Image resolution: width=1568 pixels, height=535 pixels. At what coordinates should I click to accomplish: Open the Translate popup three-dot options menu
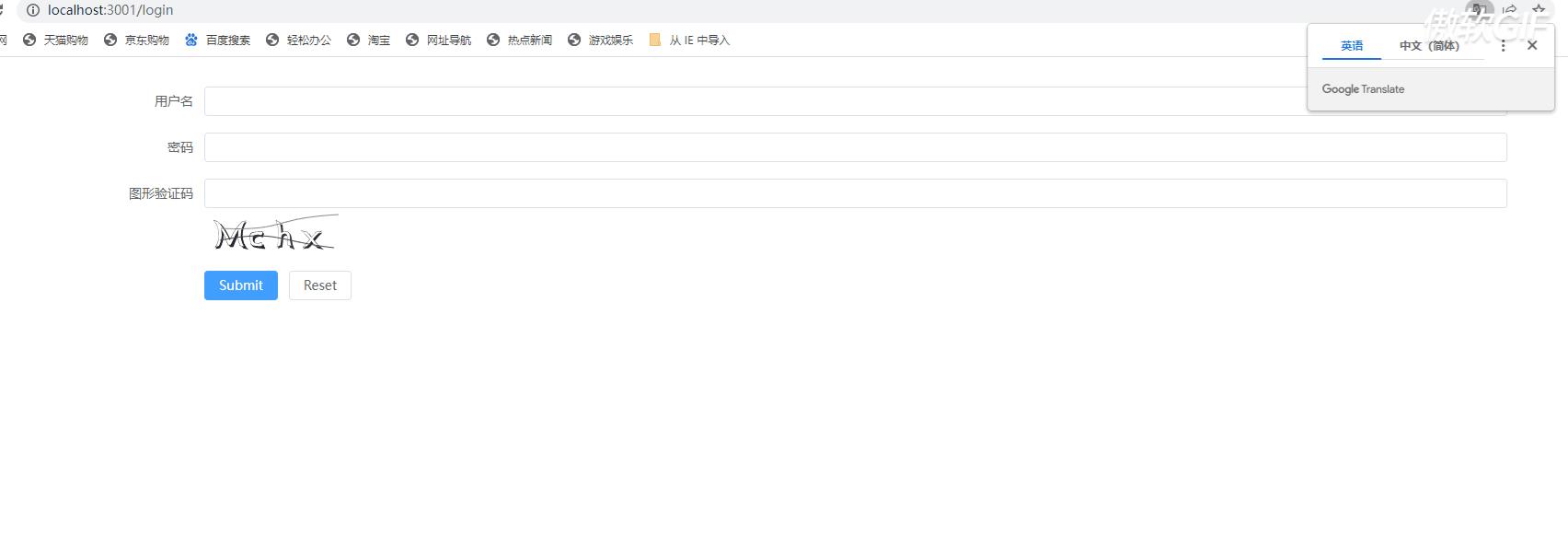(x=1504, y=45)
